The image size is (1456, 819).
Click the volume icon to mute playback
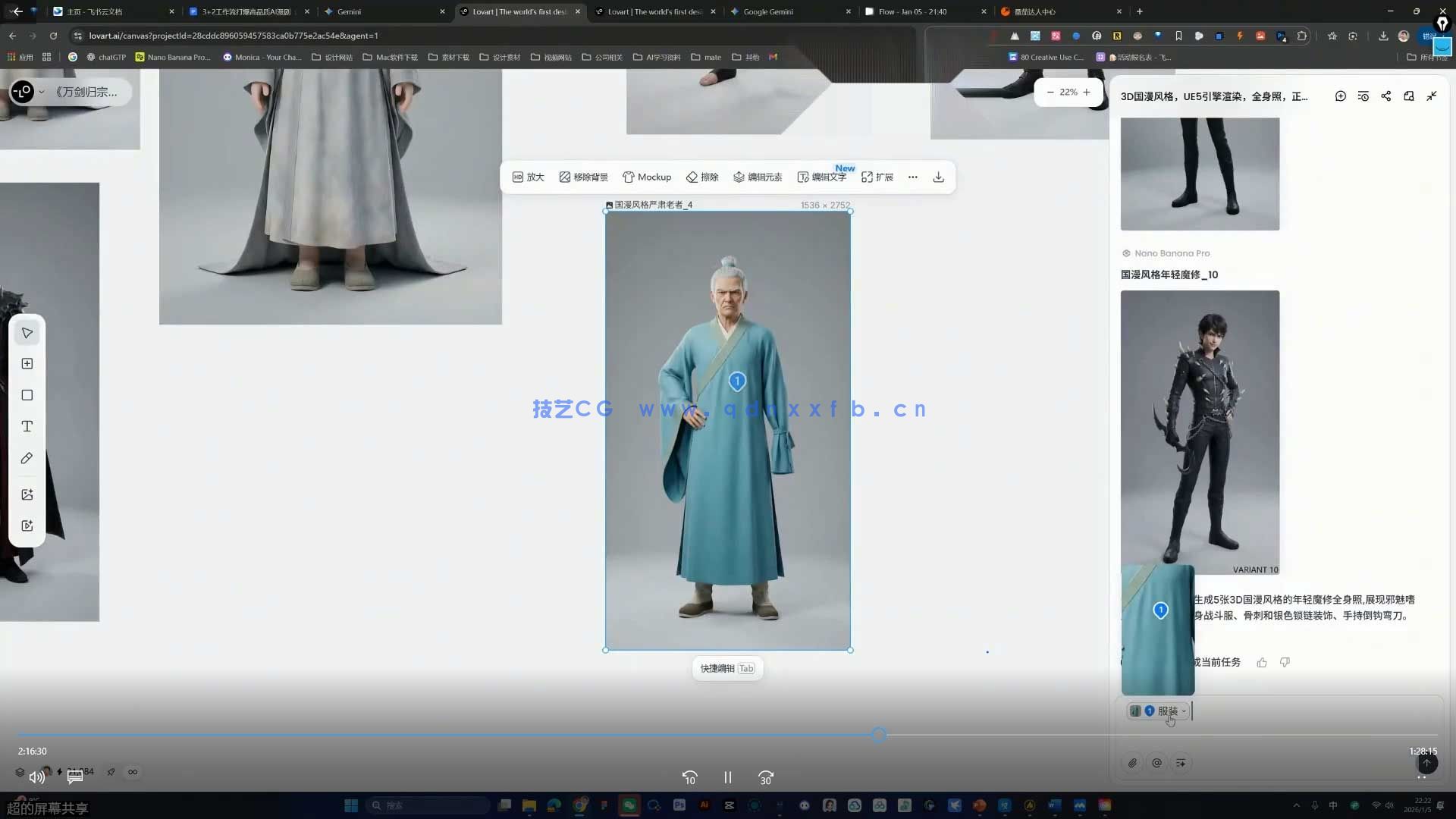36,777
